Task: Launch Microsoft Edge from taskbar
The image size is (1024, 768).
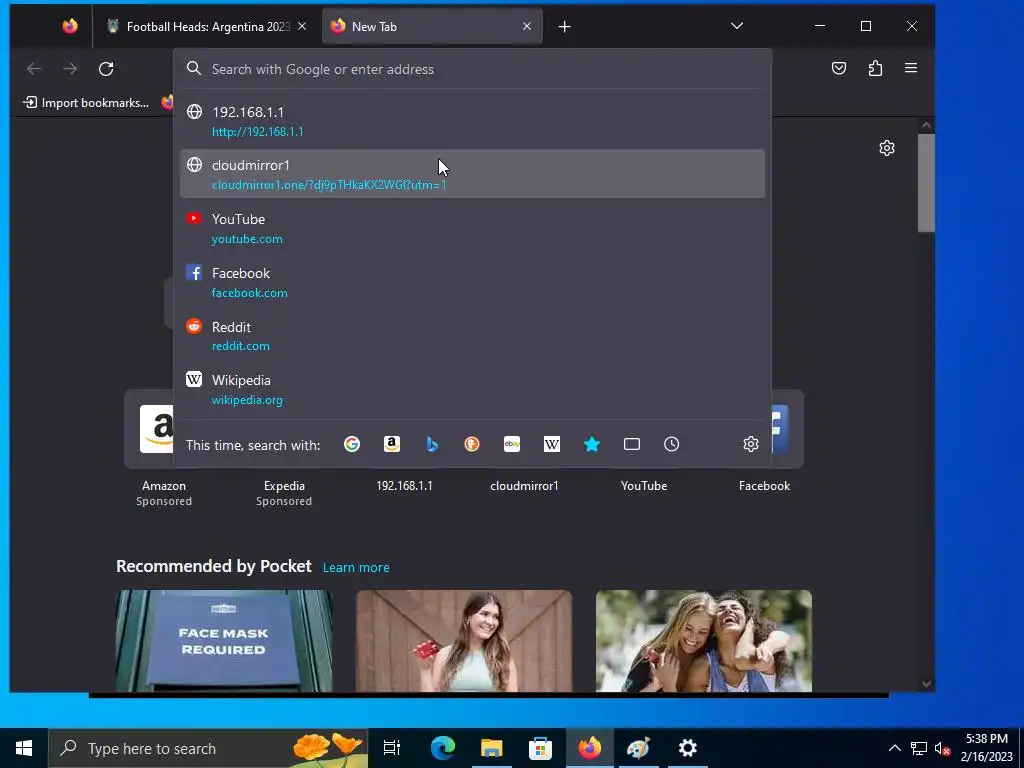Action: pyautogui.click(x=443, y=748)
